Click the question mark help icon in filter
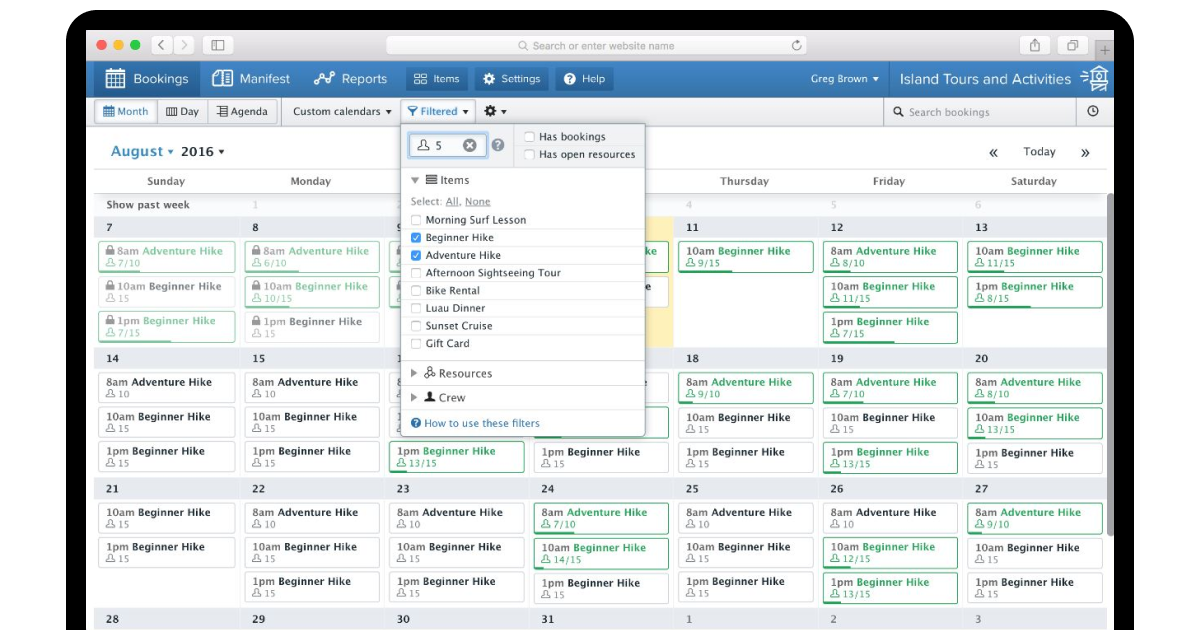 [x=498, y=146]
